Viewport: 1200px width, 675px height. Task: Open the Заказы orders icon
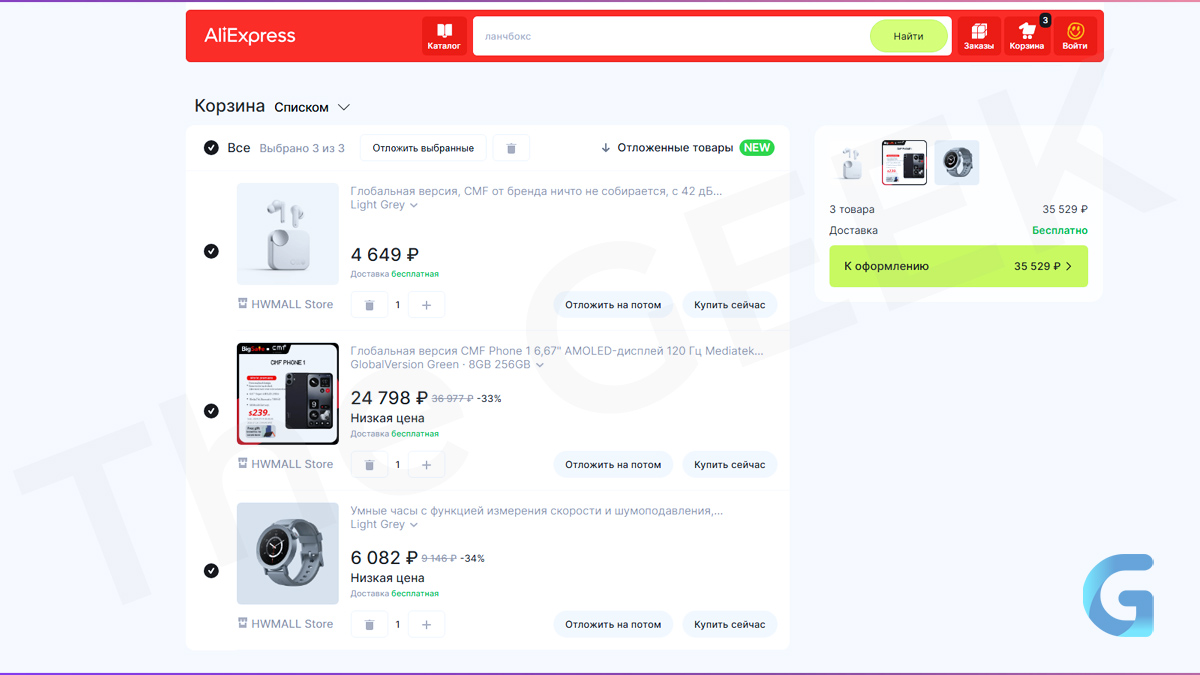[979, 36]
